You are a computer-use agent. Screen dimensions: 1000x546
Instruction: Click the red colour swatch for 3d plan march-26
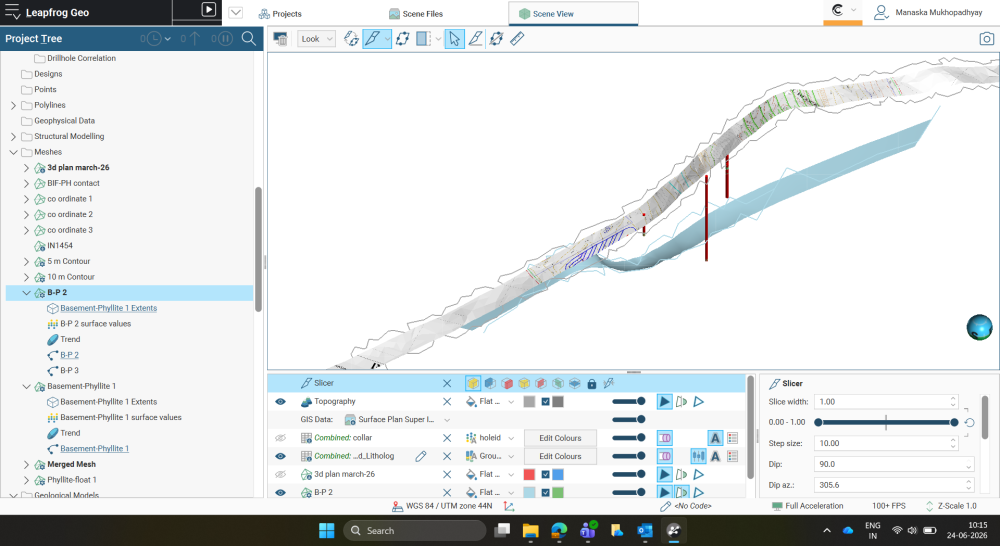click(x=529, y=475)
